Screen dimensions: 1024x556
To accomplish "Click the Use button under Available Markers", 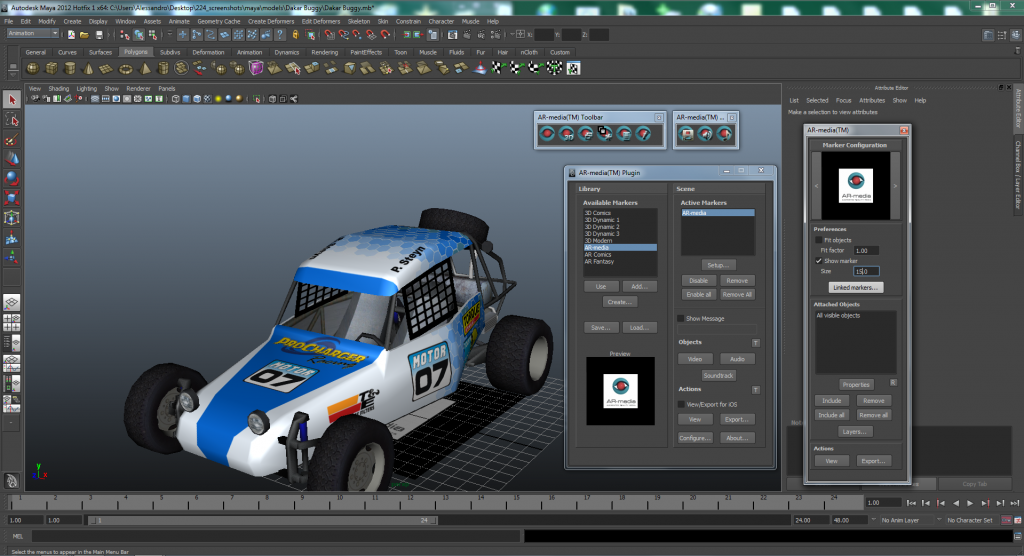I will coord(600,287).
